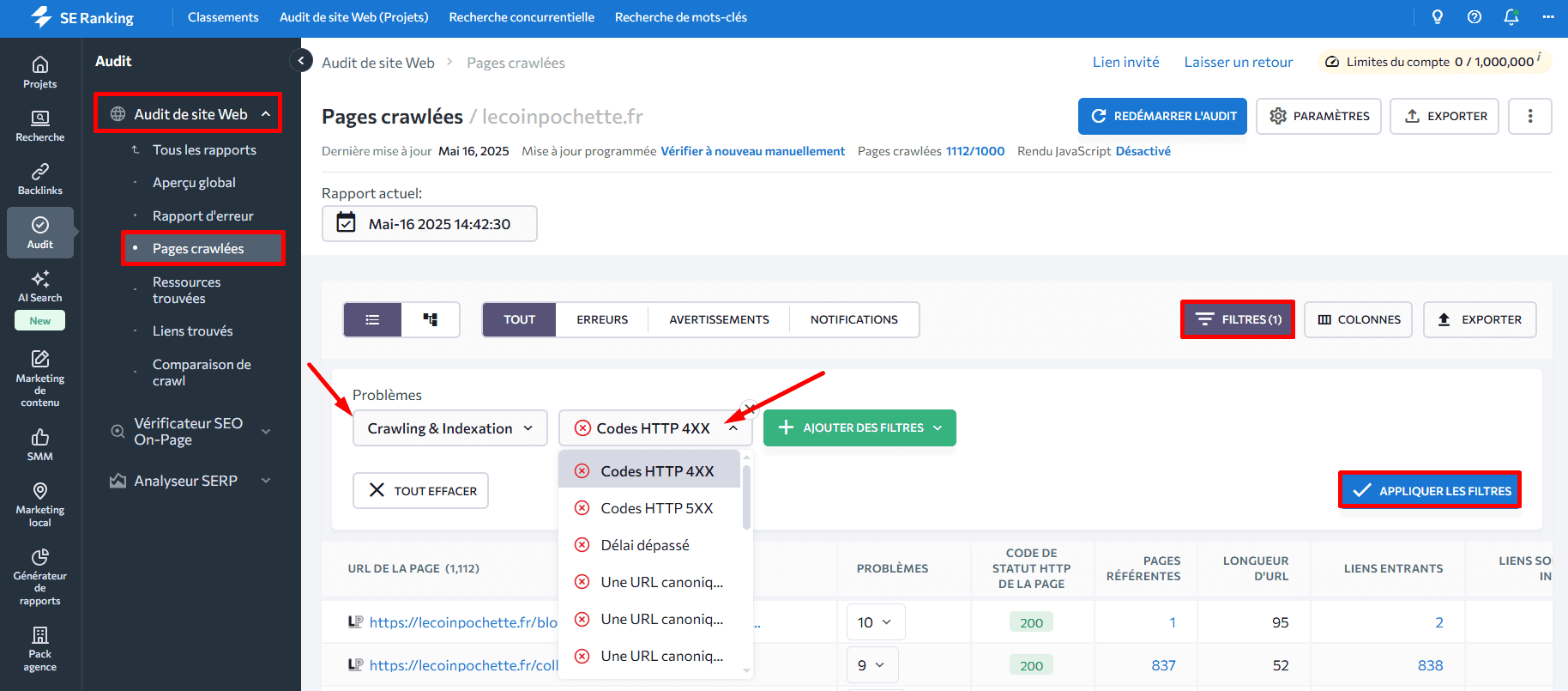Click Redémarrer l'audit button

(1162, 116)
